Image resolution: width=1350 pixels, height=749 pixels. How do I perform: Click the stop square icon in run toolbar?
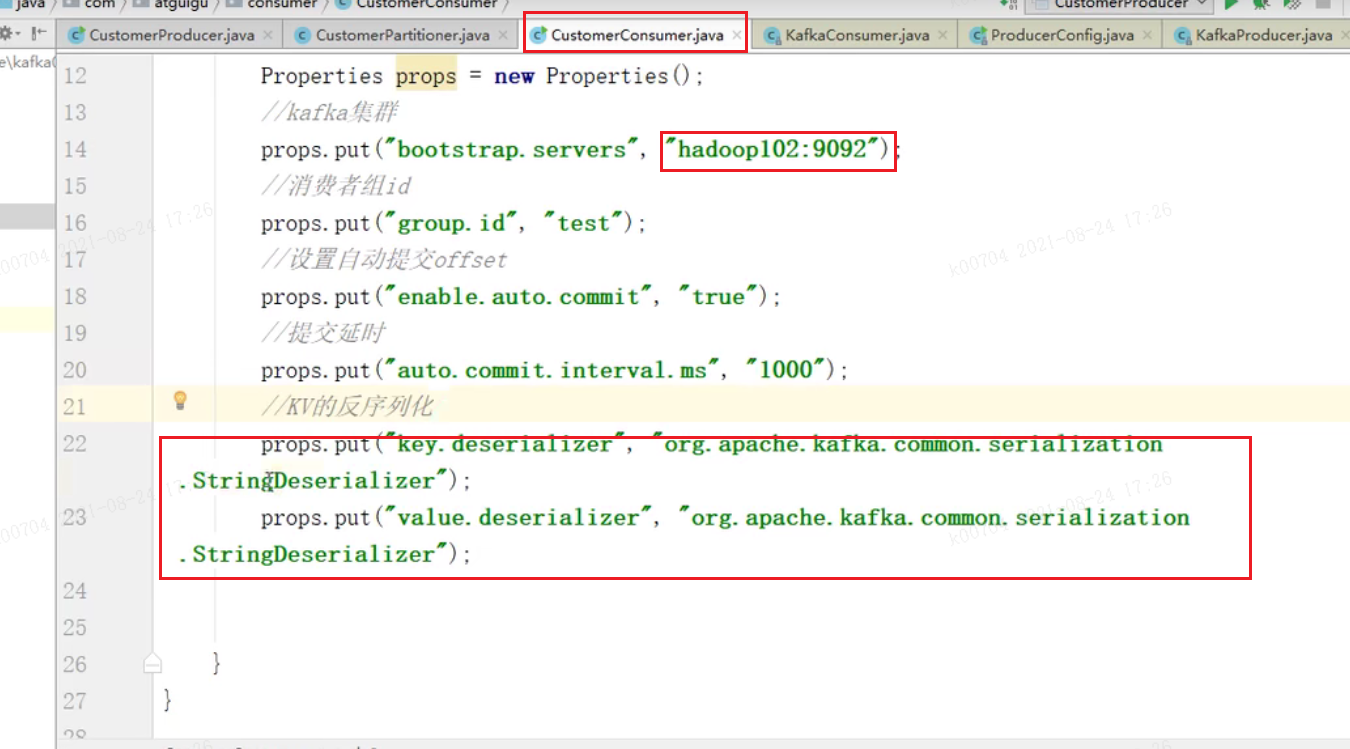1324,4
